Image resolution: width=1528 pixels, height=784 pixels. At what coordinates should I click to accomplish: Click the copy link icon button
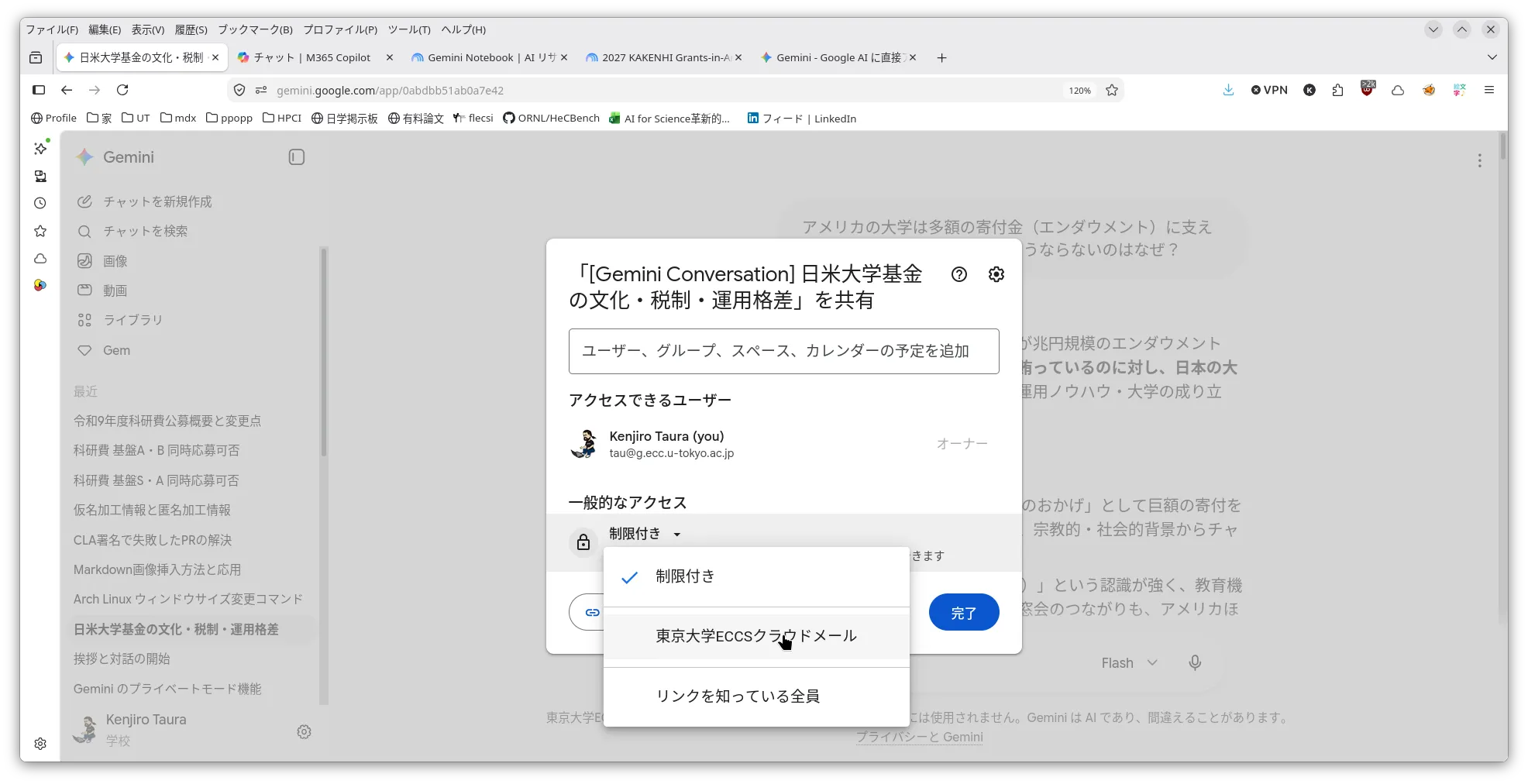tap(591, 612)
